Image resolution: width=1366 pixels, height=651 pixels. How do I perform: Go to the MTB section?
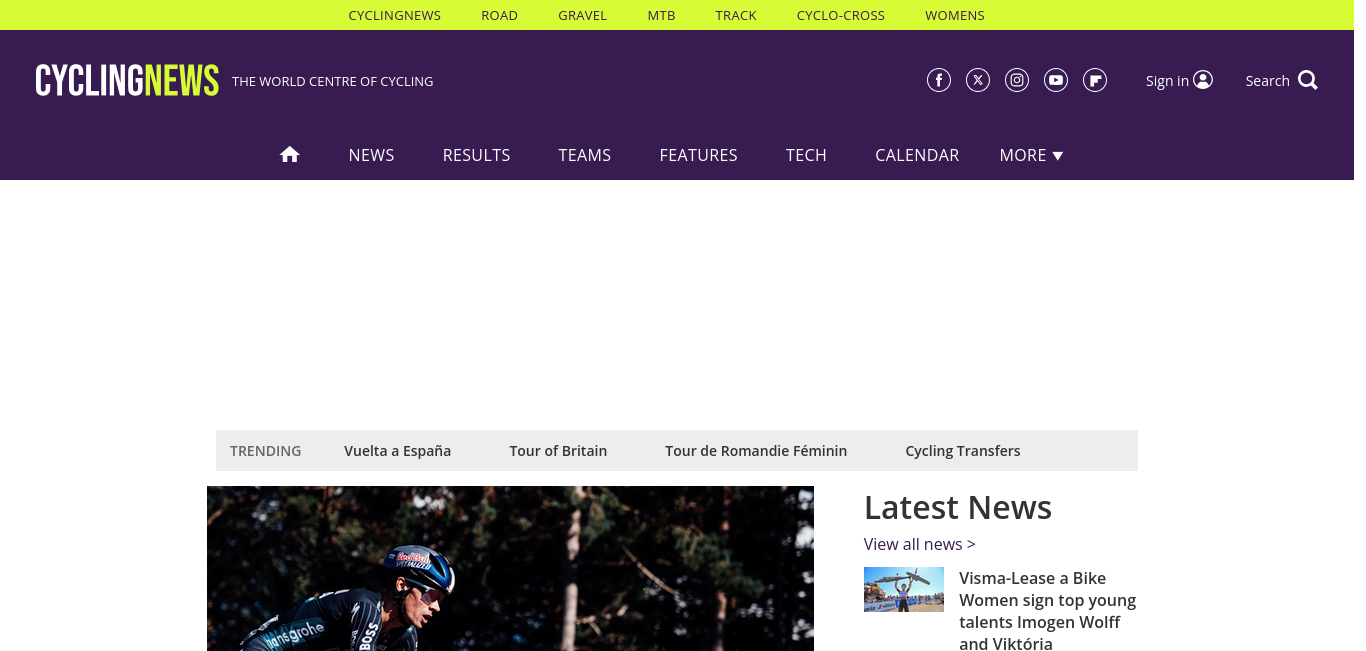point(662,15)
